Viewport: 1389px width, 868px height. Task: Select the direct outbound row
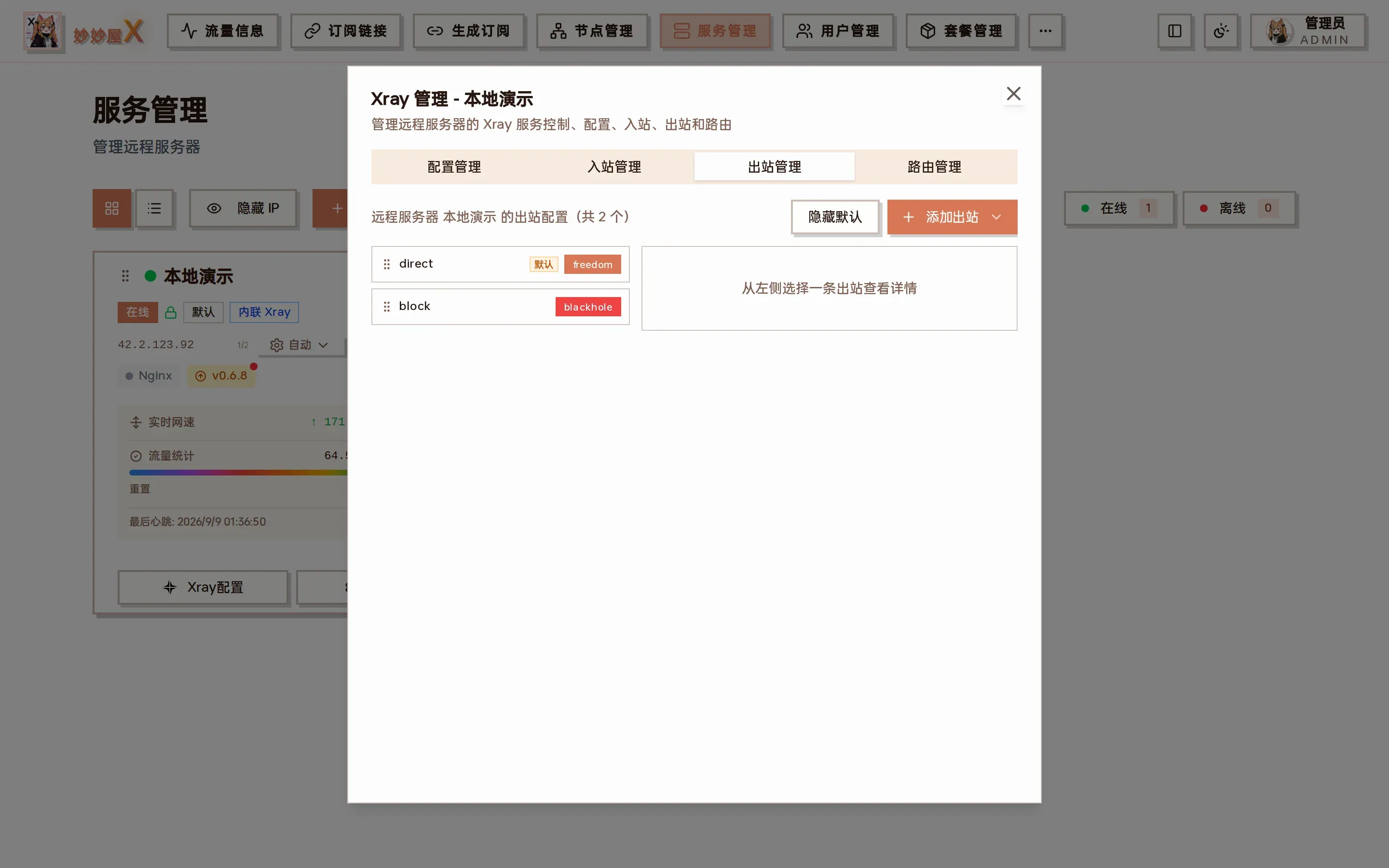(x=501, y=264)
